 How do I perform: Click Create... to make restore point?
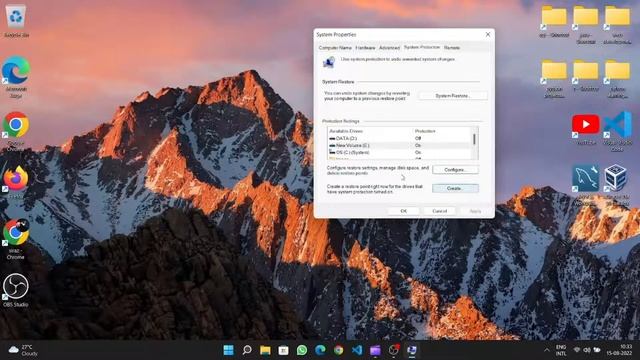coord(455,188)
